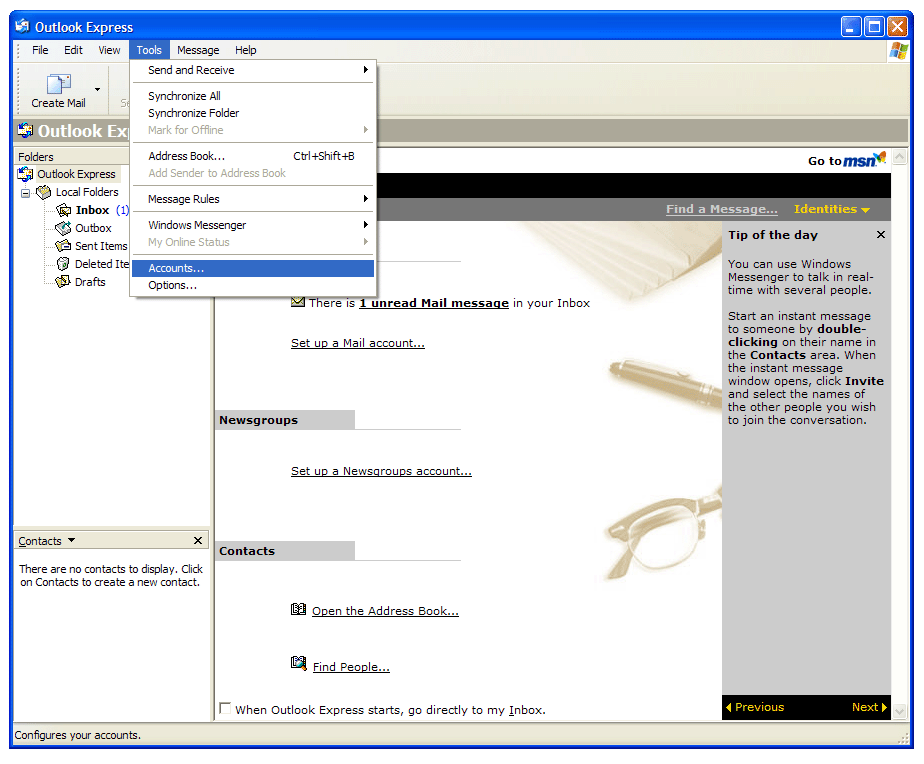Show the Previous tip

click(755, 707)
